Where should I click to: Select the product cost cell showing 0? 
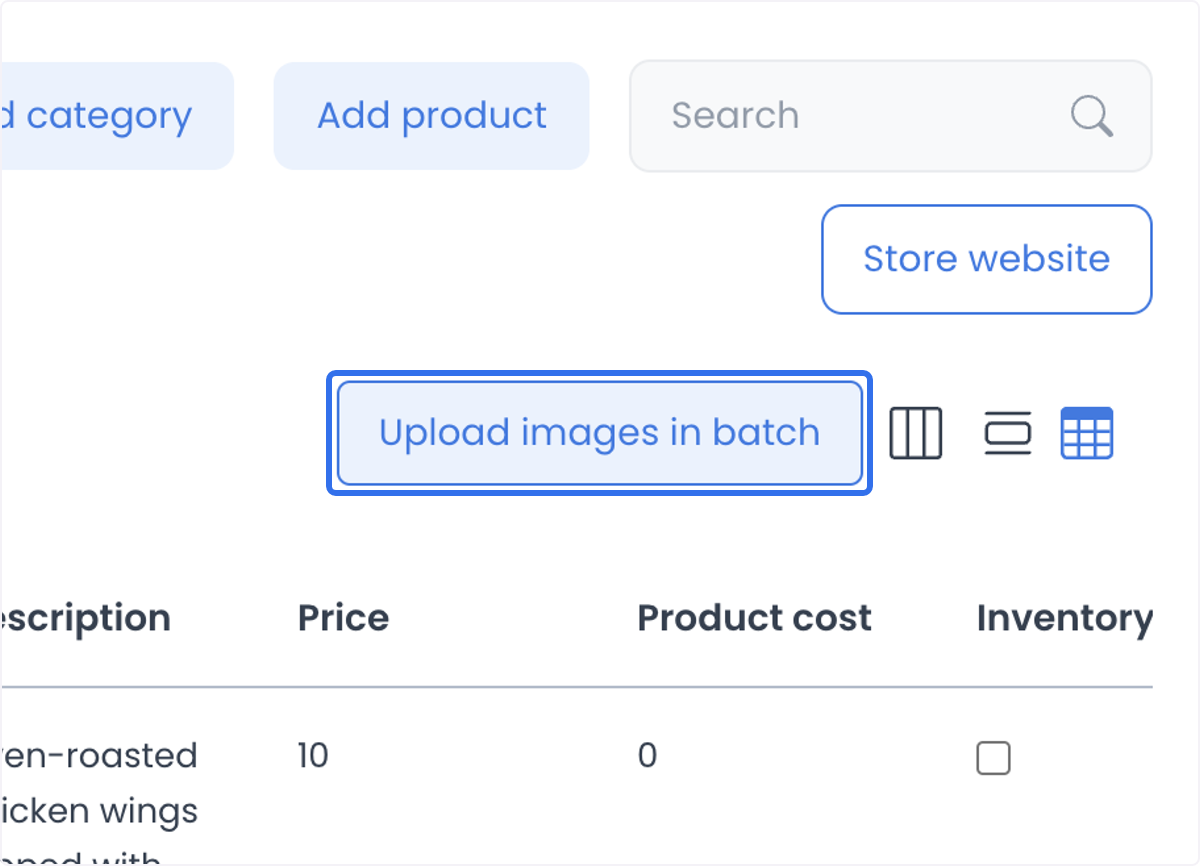point(647,755)
